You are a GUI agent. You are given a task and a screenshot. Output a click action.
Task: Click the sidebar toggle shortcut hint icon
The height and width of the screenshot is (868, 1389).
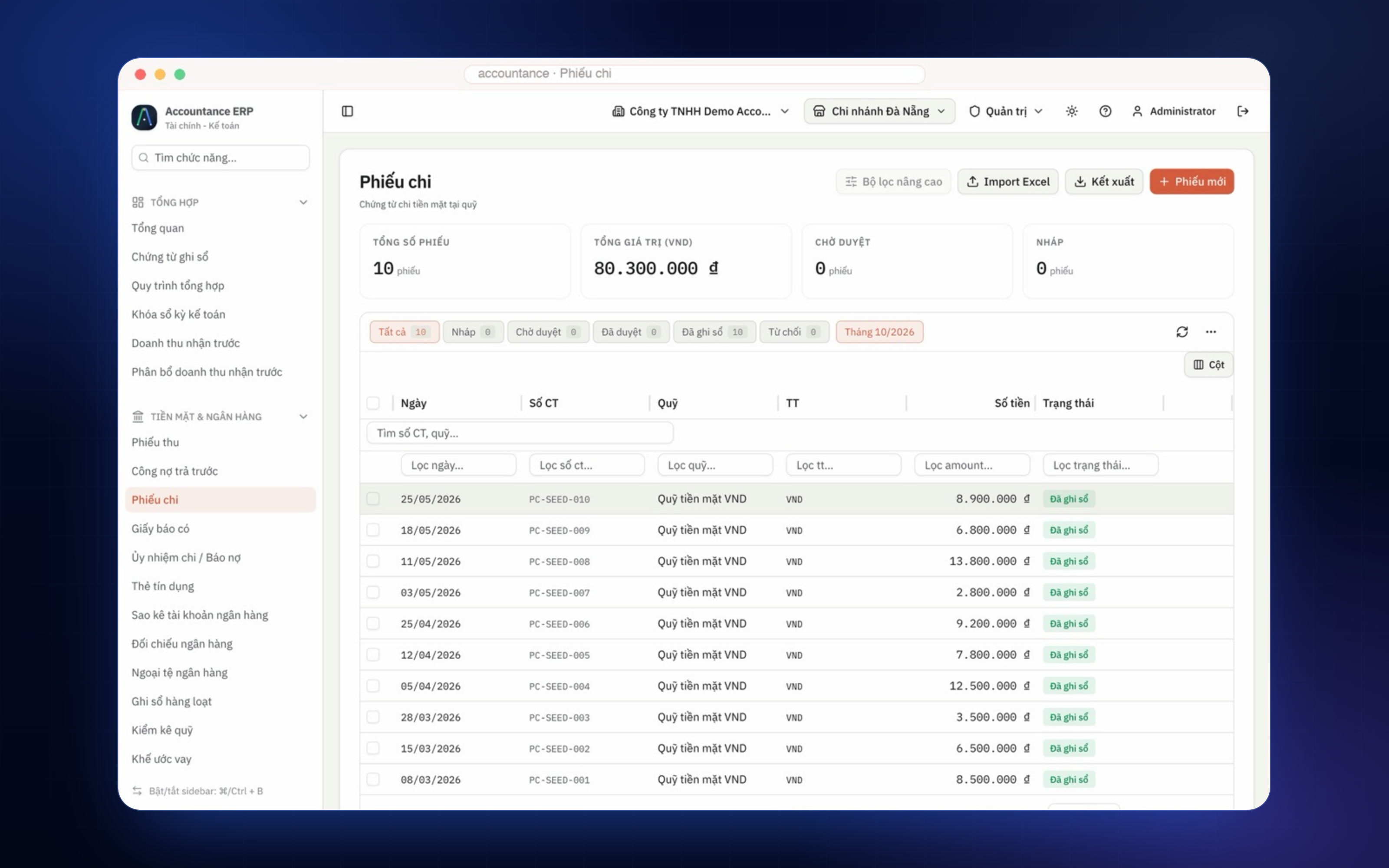coord(137,790)
